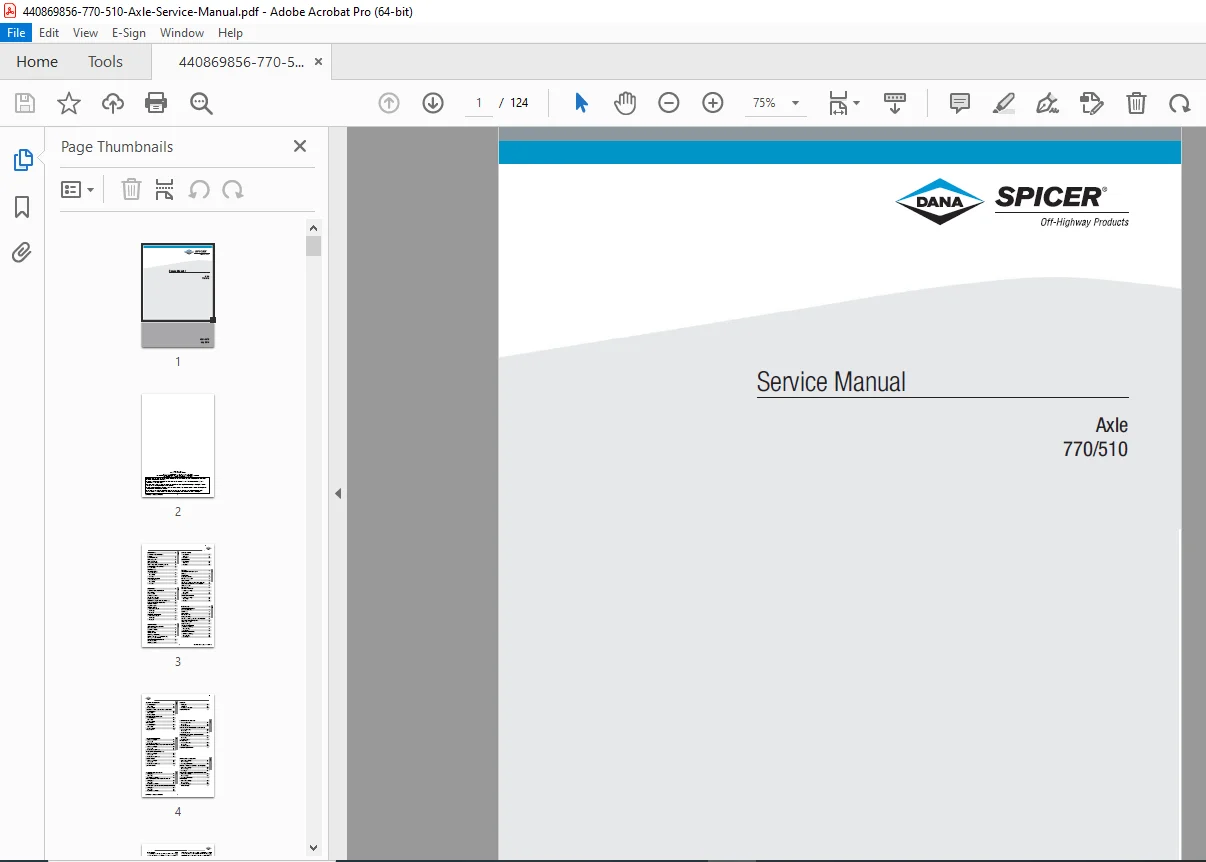This screenshot has height=862, width=1206.
Task: Click the scrolling mode keyboard icon
Action: (x=895, y=103)
